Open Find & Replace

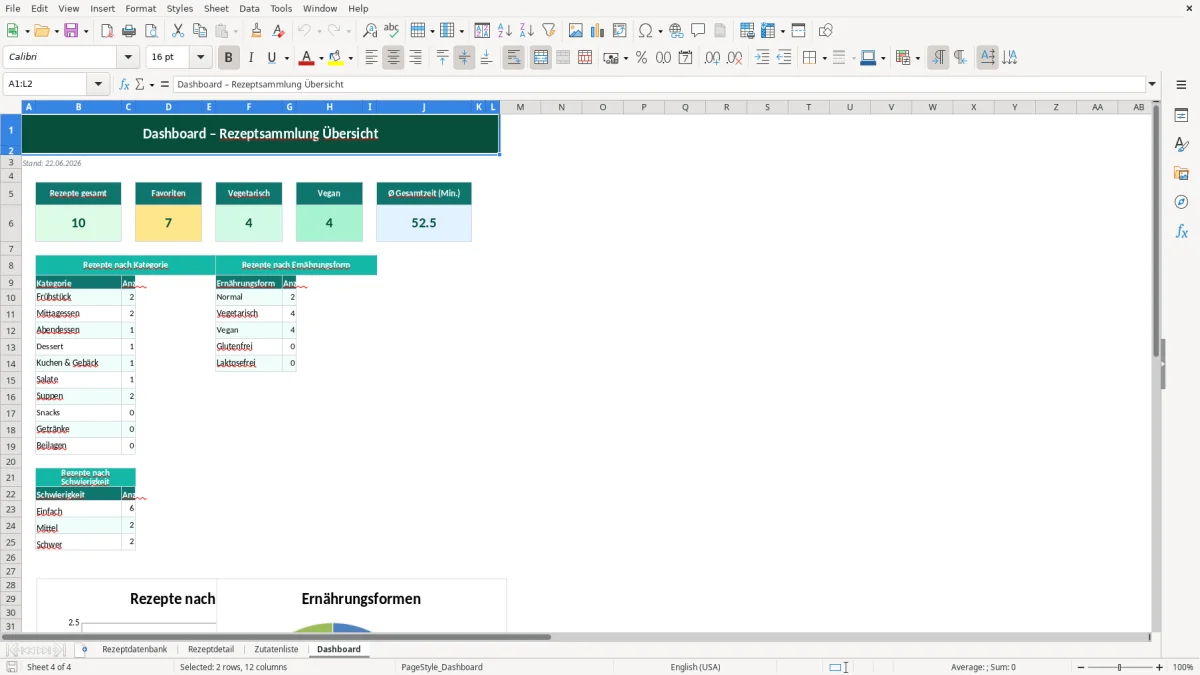(x=369, y=31)
